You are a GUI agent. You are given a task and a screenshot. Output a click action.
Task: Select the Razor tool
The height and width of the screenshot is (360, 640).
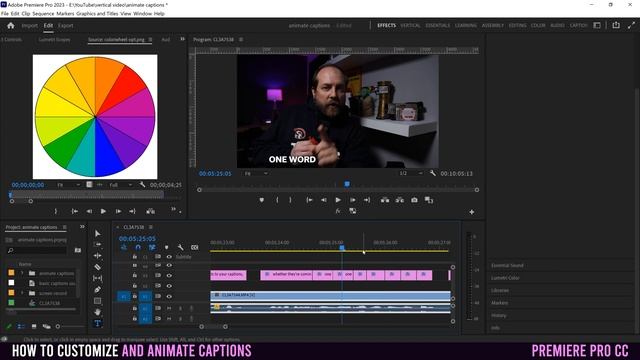[x=97, y=267]
